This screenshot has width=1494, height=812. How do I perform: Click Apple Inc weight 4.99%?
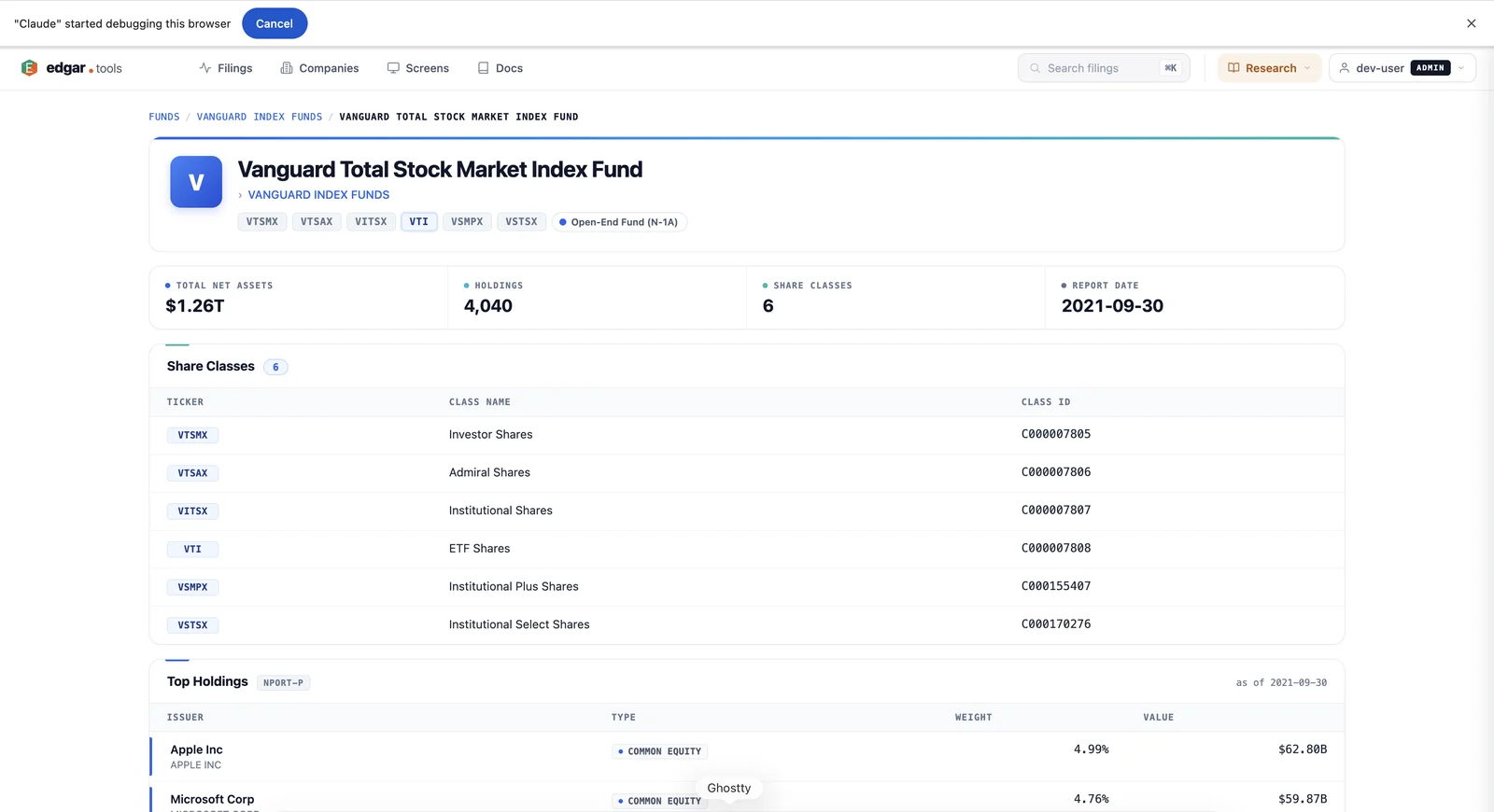pos(1091,749)
